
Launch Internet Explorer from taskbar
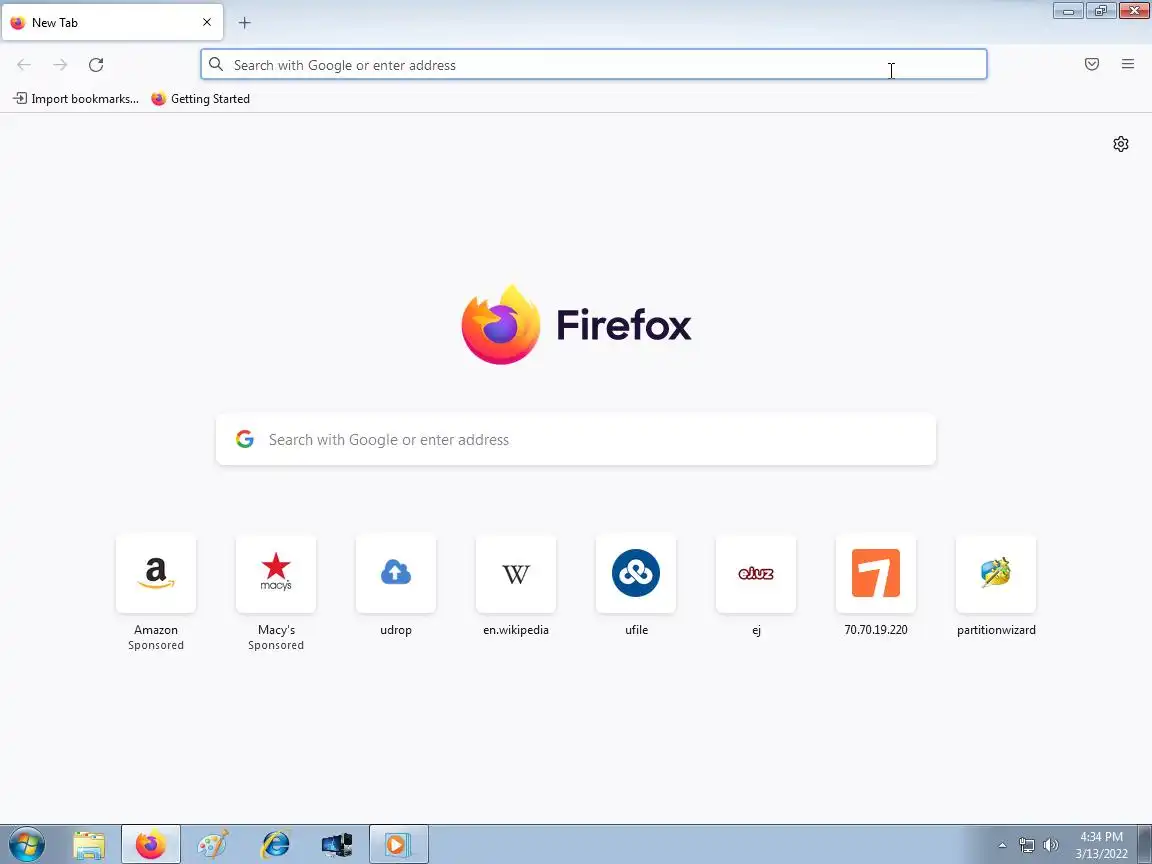click(276, 845)
